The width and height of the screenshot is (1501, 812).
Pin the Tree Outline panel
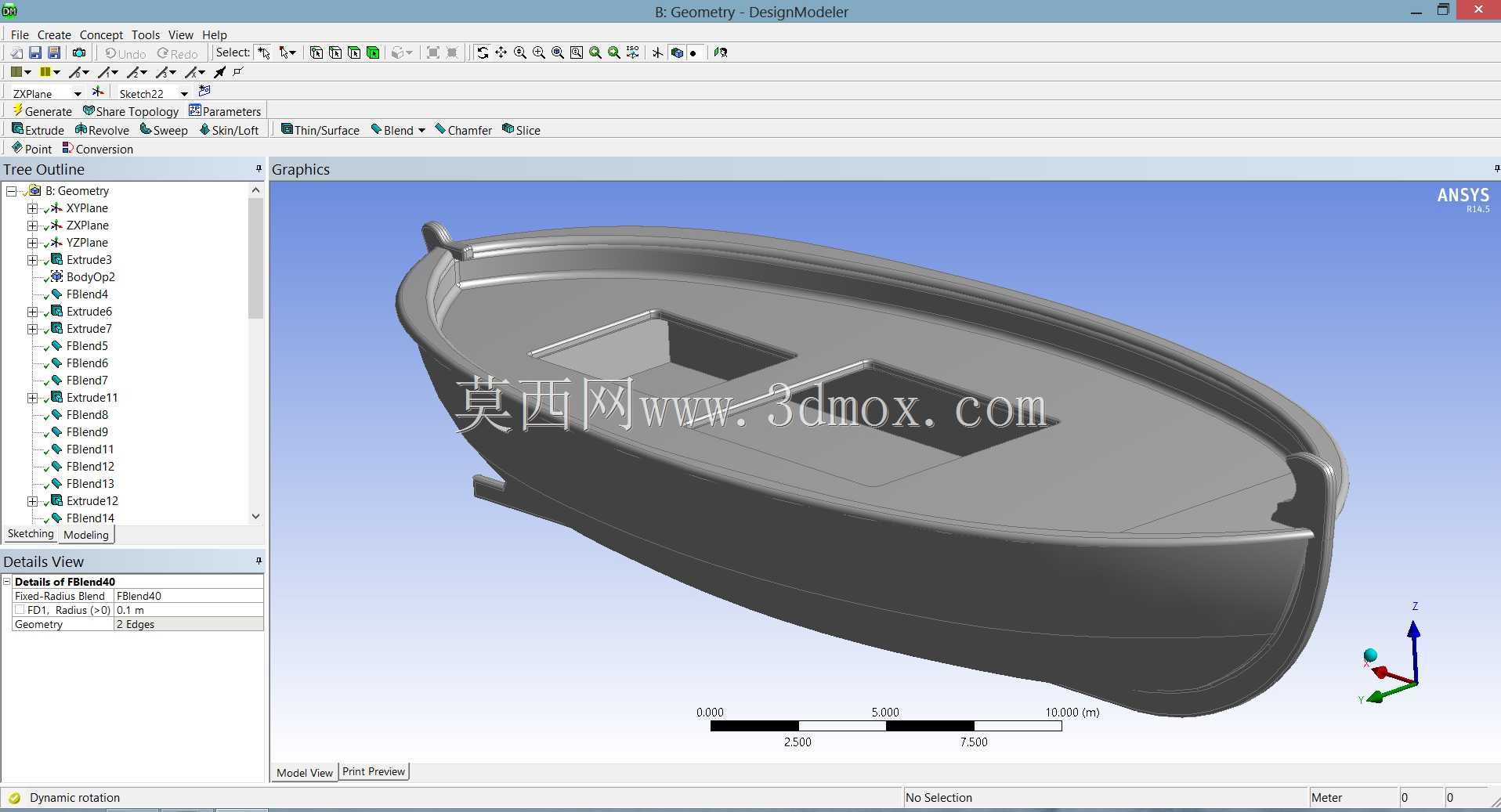[259, 169]
